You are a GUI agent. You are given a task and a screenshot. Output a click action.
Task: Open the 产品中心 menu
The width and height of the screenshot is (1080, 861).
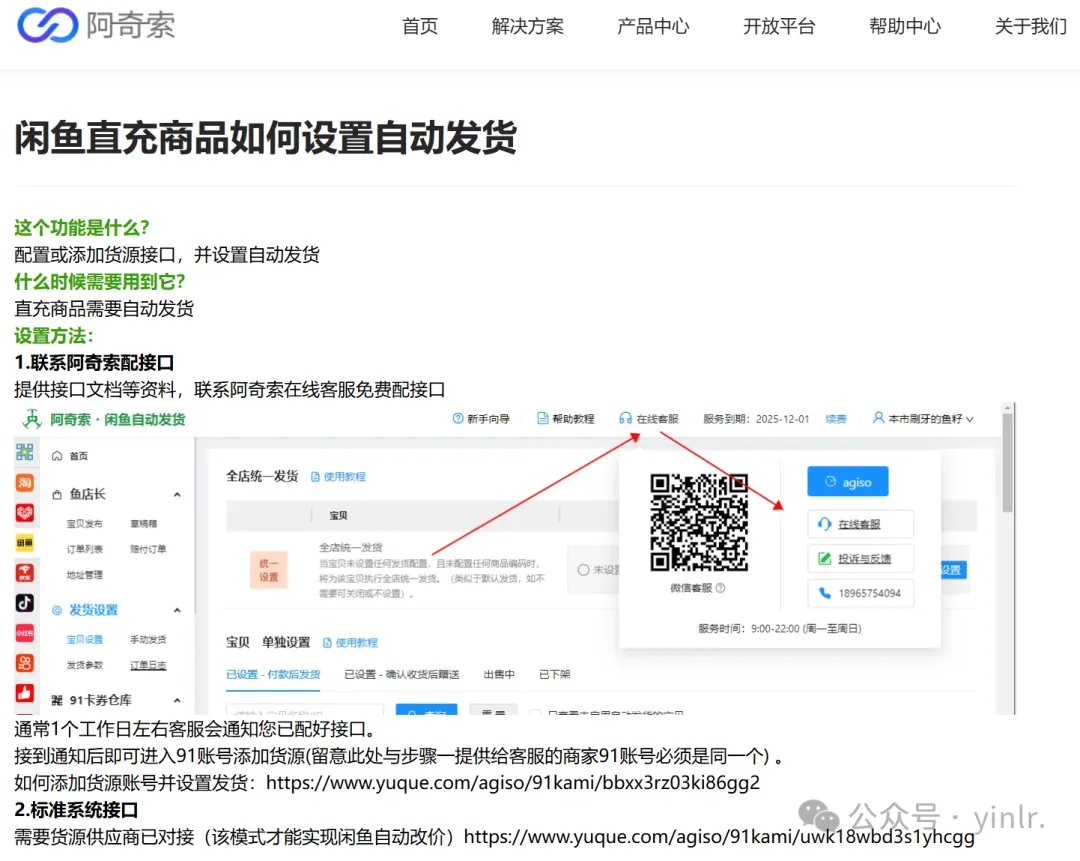[653, 26]
